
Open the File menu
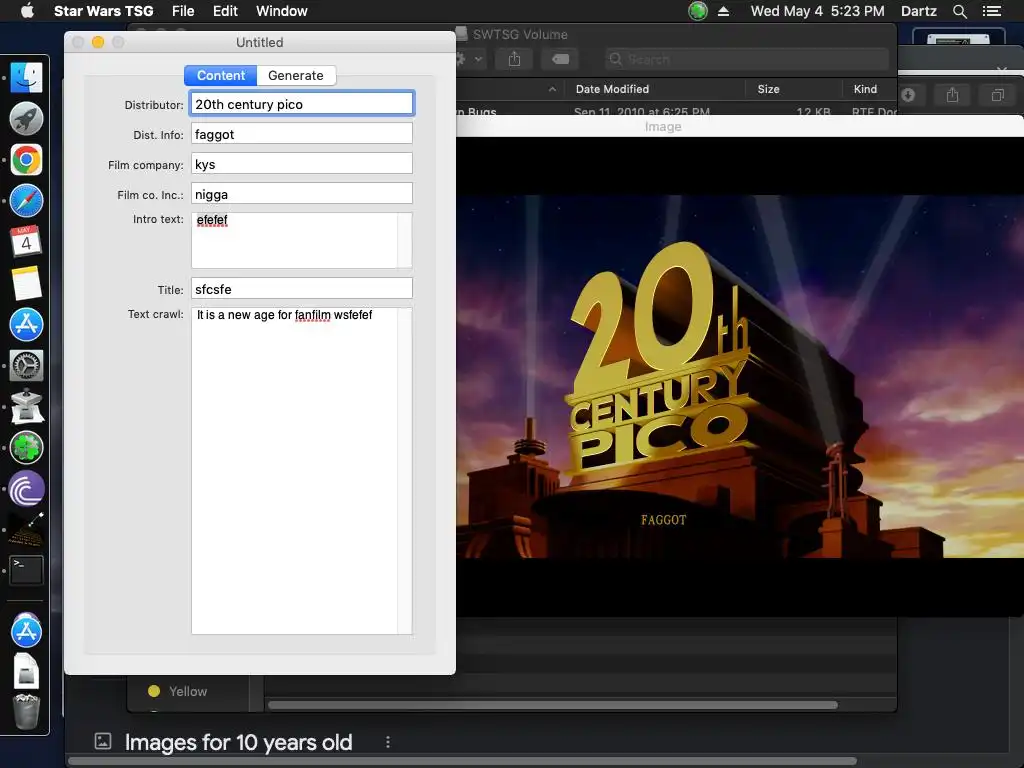[x=183, y=11]
